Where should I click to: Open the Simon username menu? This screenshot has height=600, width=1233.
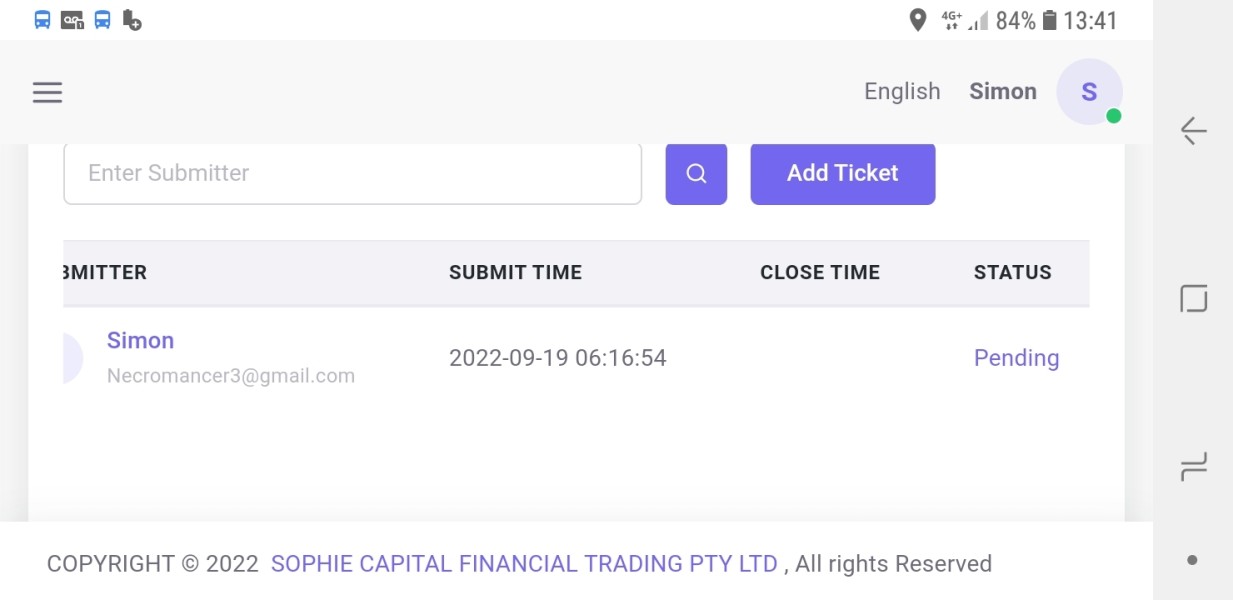(1002, 92)
